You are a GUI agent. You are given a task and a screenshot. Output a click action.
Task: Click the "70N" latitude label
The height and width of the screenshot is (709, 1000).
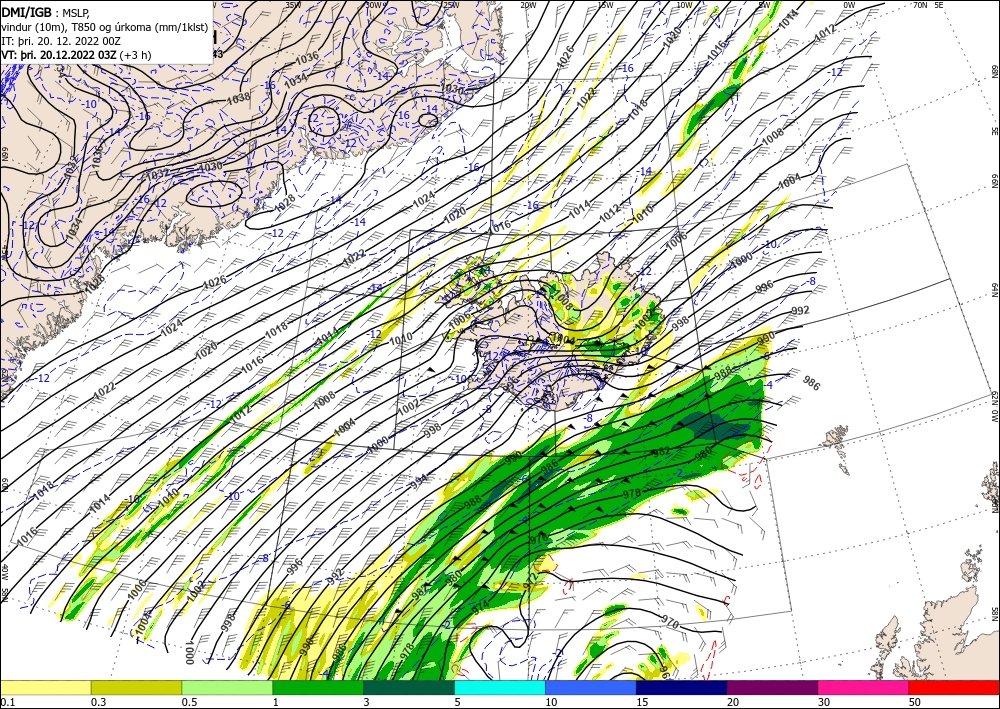(x=920, y=4)
